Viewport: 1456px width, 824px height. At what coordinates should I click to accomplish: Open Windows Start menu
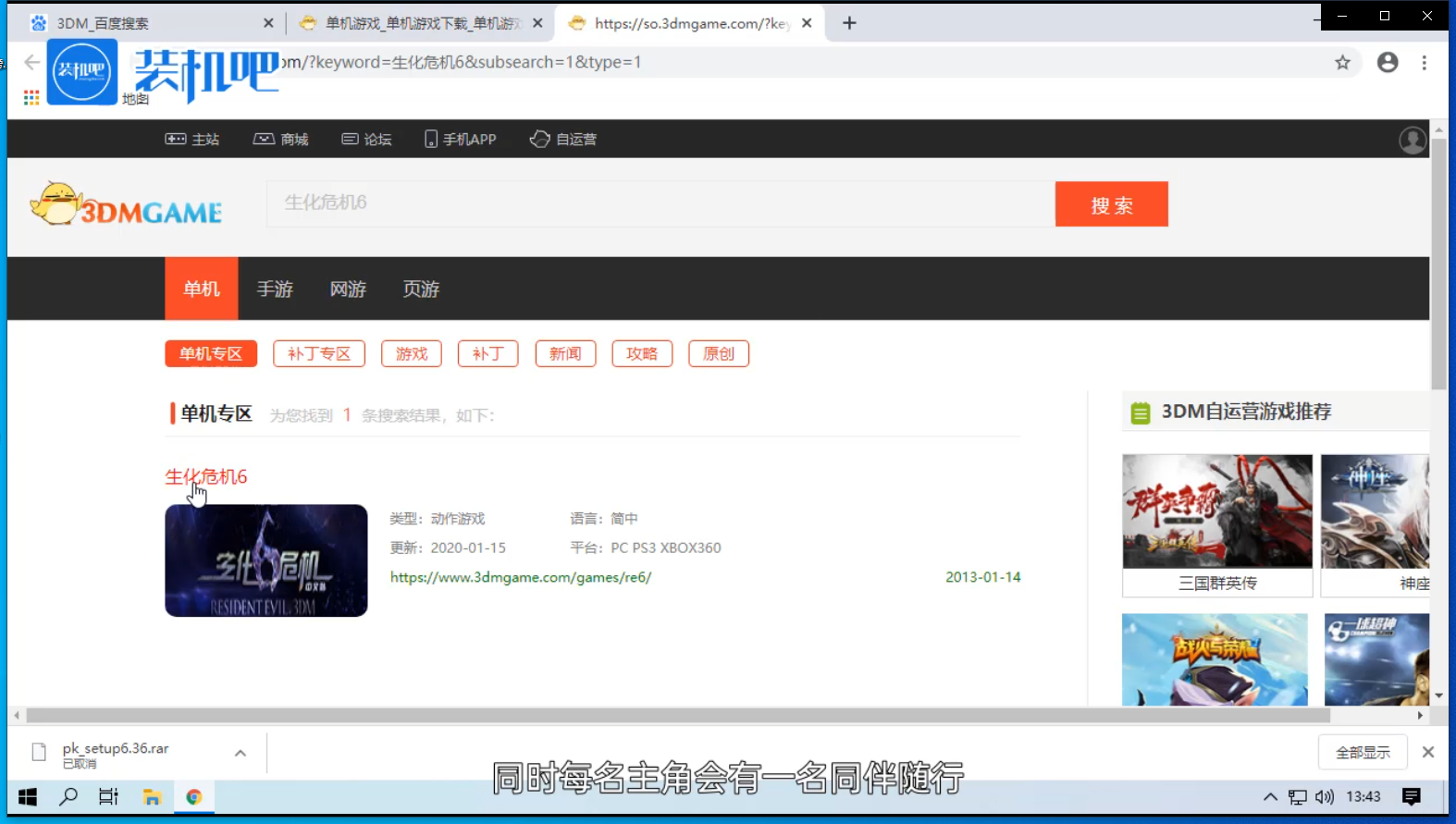(x=28, y=796)
